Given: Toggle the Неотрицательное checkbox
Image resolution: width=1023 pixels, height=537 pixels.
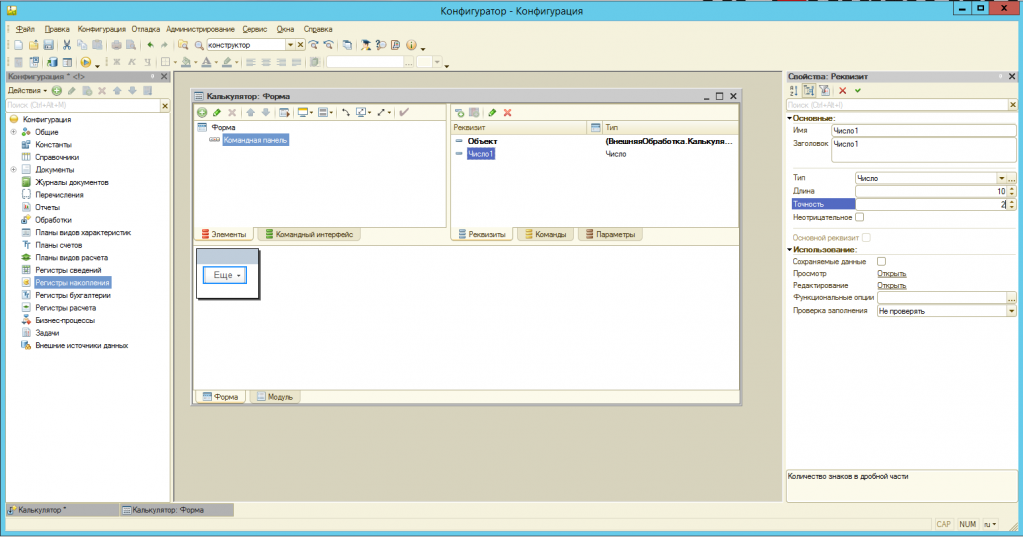Looking at the screenshot, I should (x=859, y=216).
